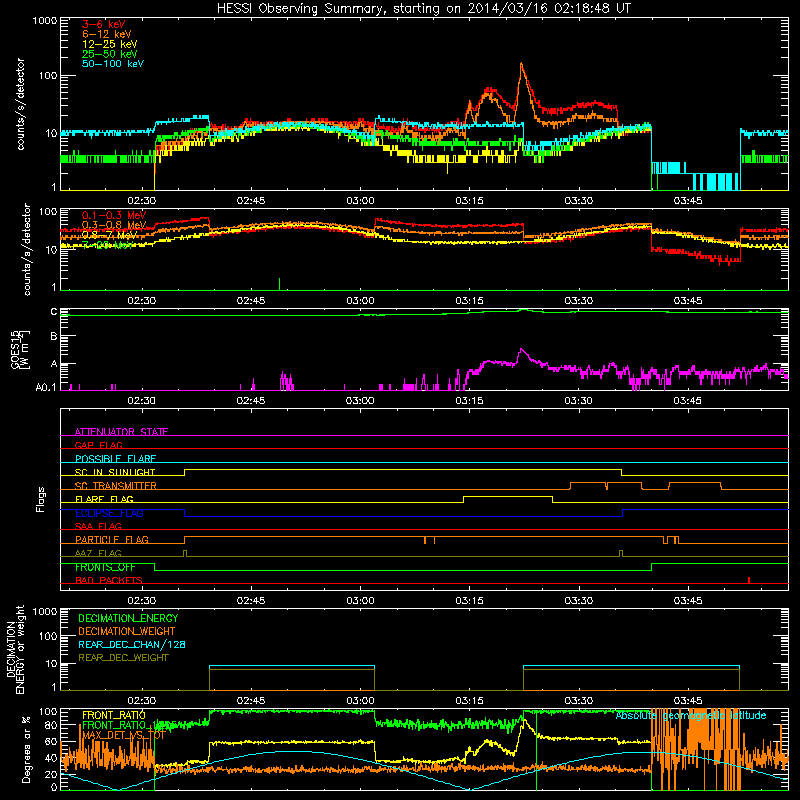
Task: Click the "03:45" time label under Flags plot
Action: pos(688,601)
